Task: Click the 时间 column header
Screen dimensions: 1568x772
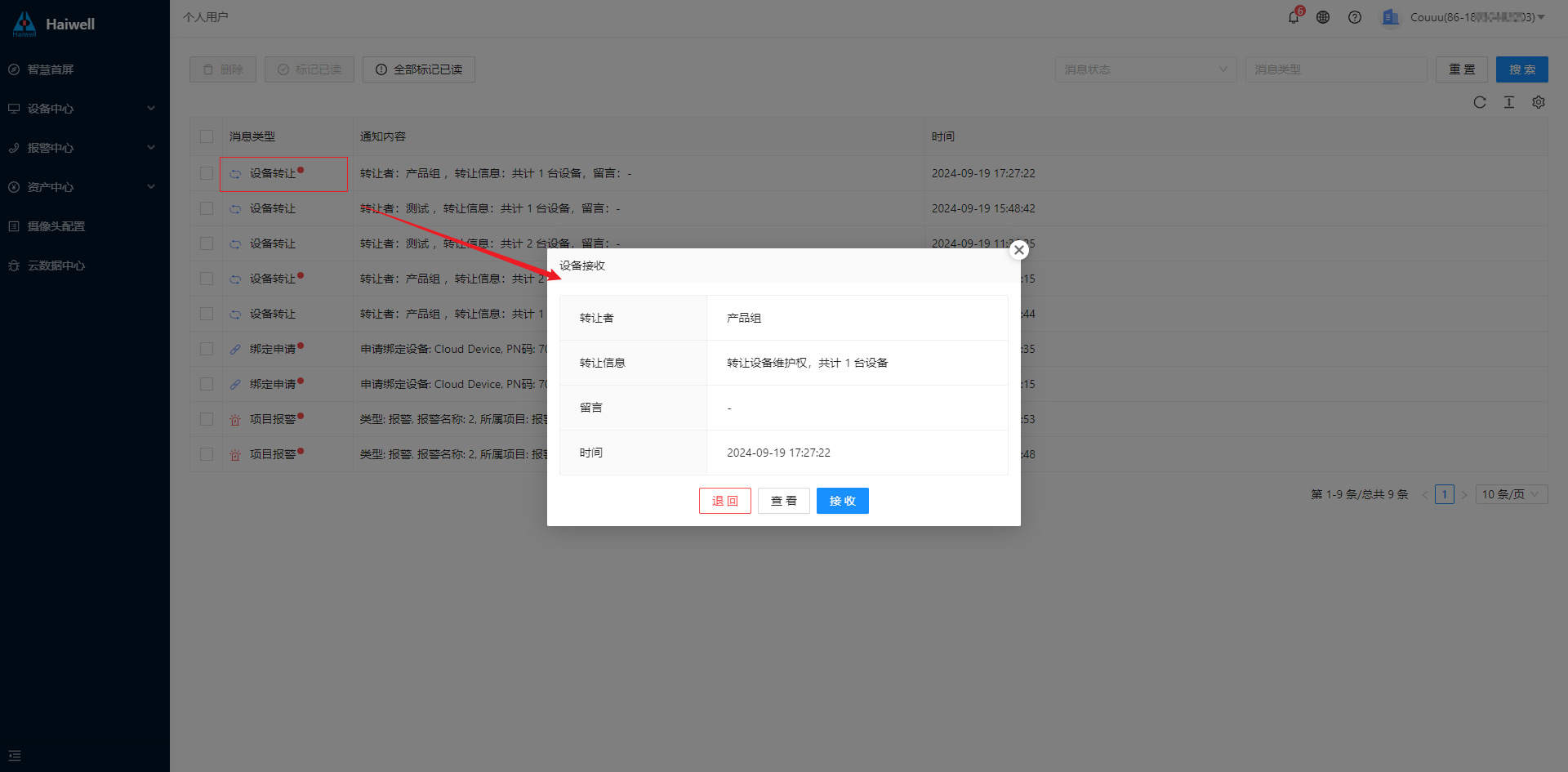Action: coord(943,136)
